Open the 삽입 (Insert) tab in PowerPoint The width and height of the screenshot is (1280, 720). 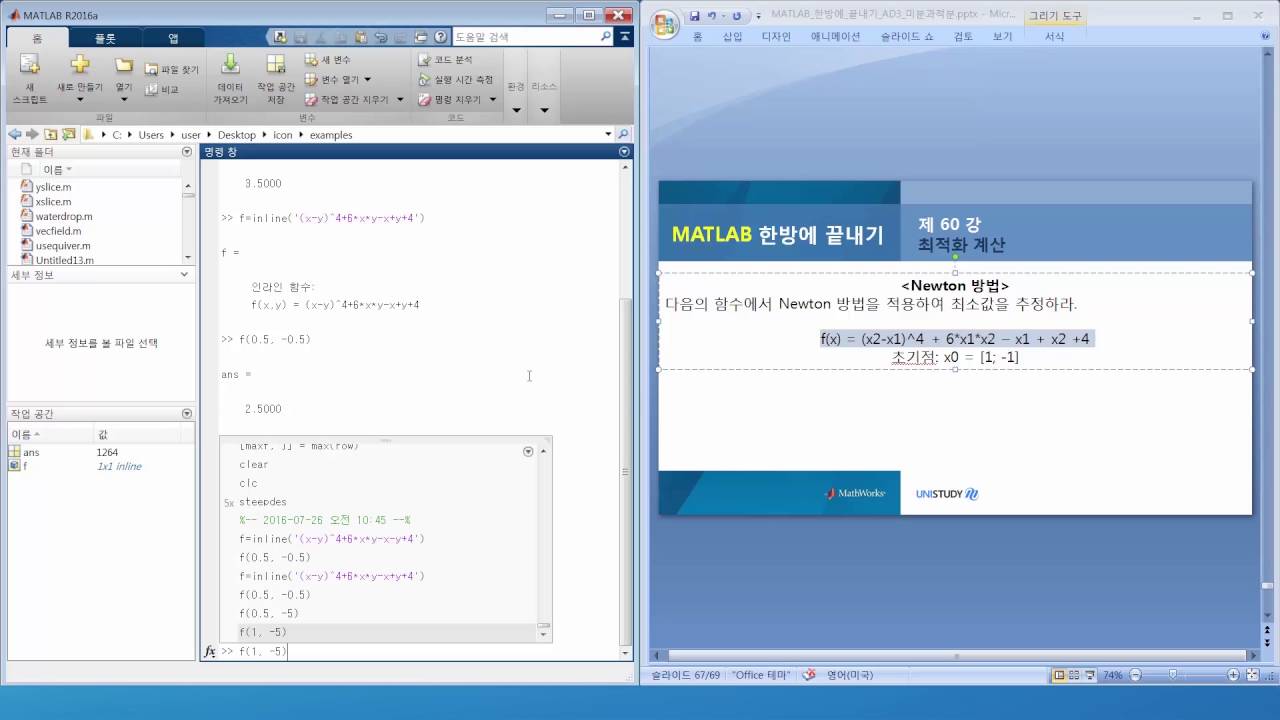point(732,37)
